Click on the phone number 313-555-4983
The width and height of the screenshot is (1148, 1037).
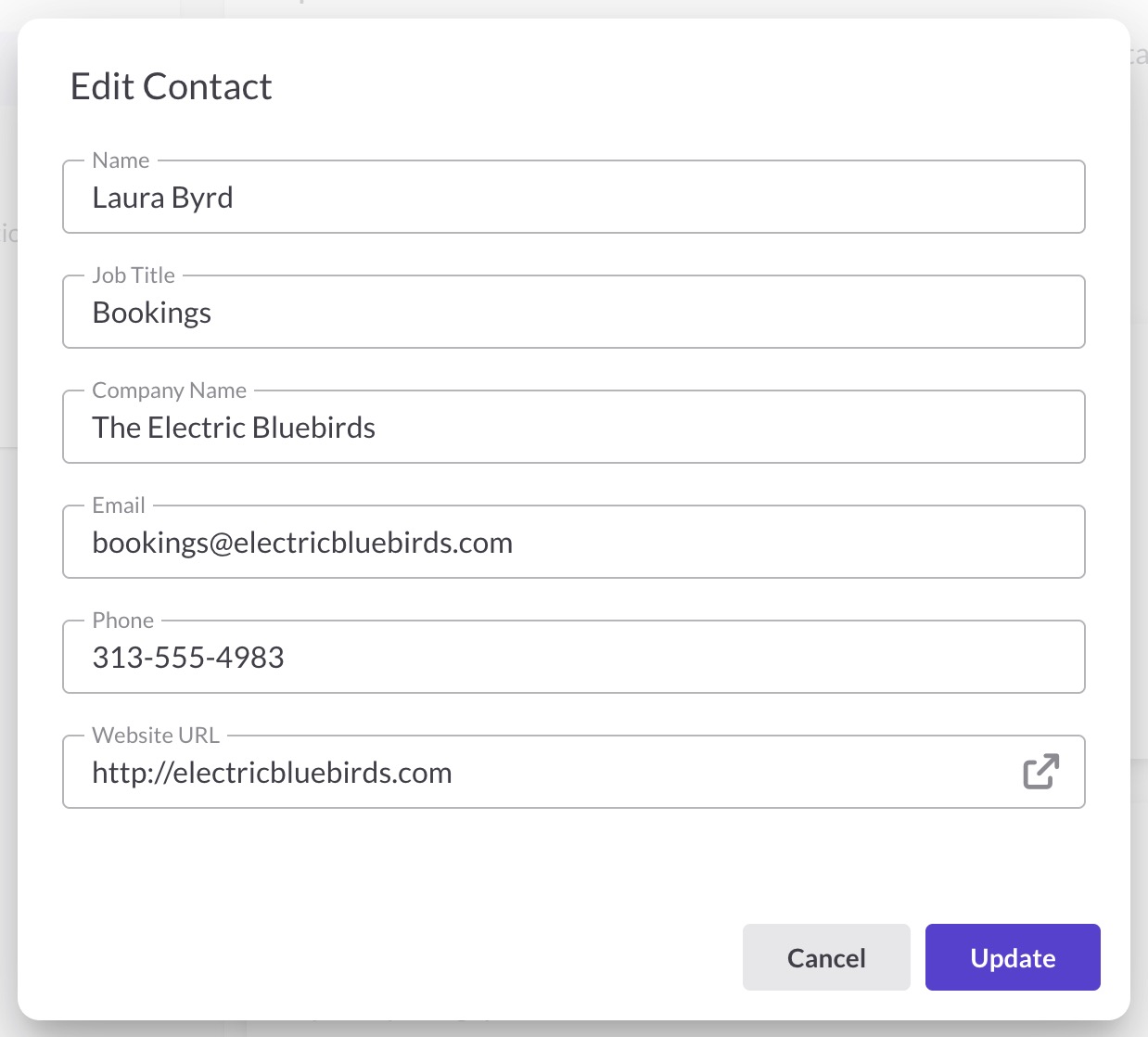tap(188, 658)
